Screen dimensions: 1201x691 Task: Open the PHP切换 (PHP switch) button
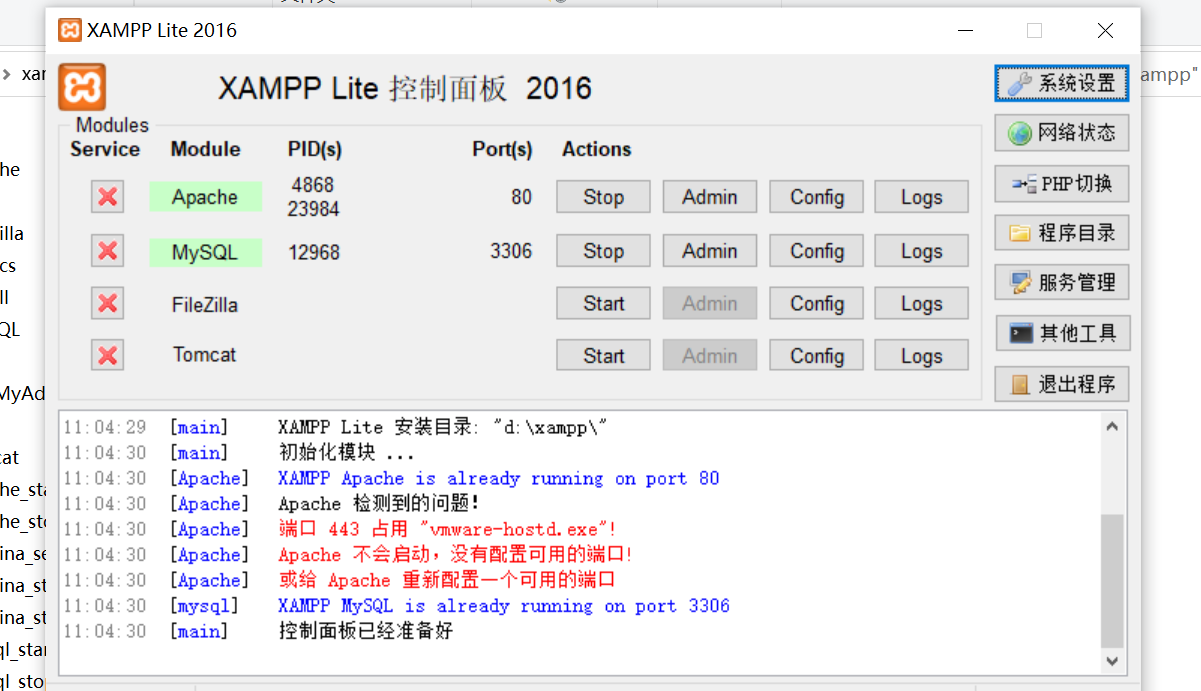click(1062, 183)
